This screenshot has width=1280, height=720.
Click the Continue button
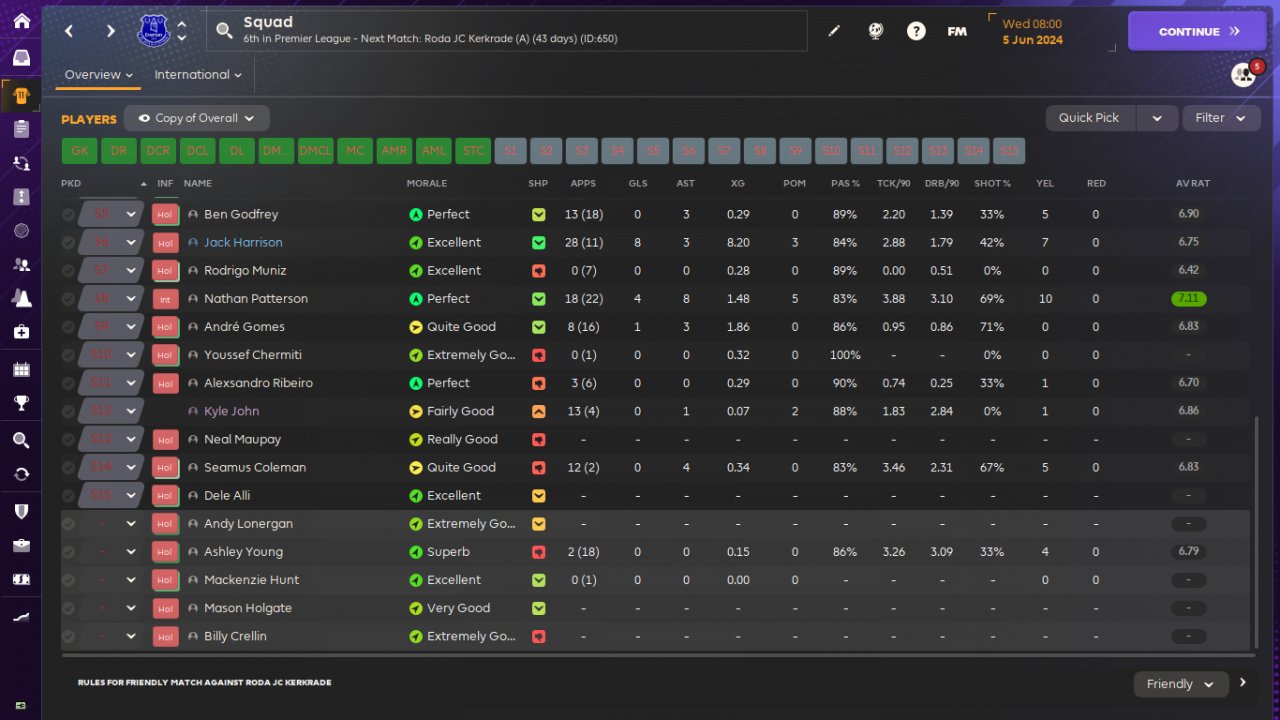pyautogui.click(x=1197, y=31)
